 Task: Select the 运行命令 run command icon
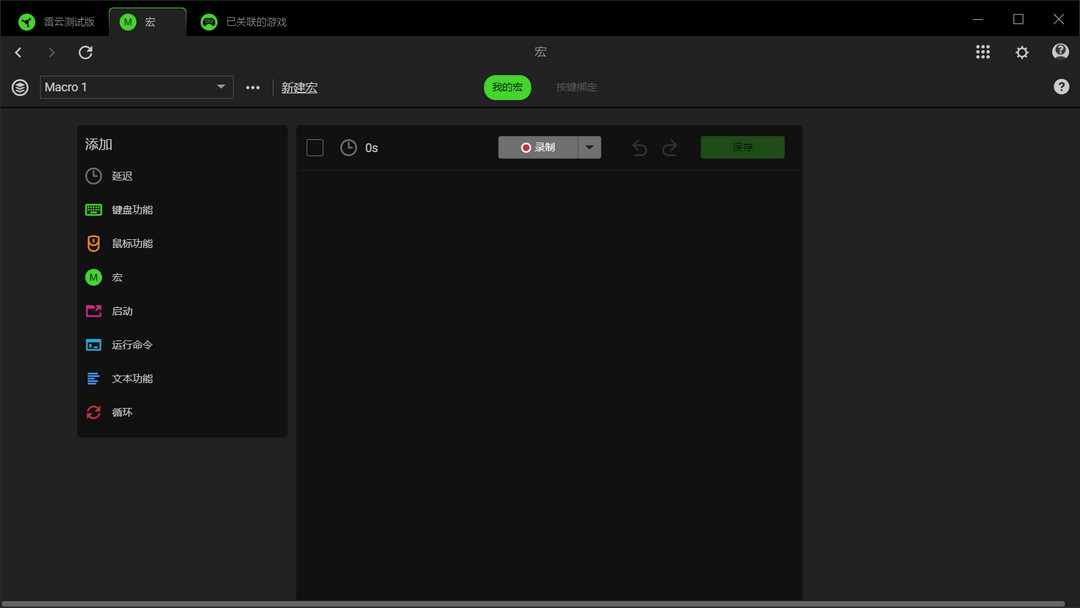coord(92,345)
